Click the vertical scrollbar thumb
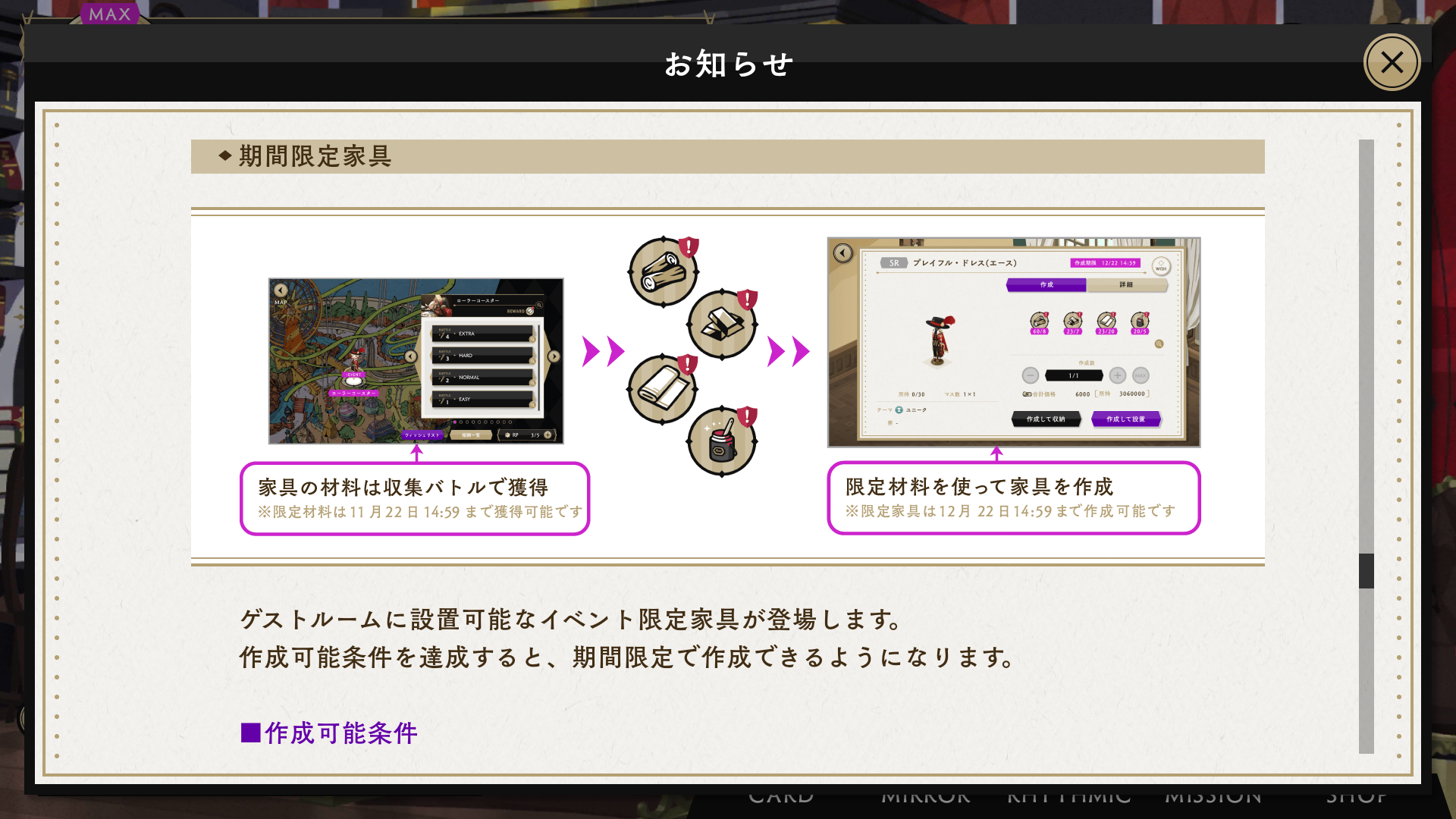The image size is (1456, 819). click(x=1367, y=571)
